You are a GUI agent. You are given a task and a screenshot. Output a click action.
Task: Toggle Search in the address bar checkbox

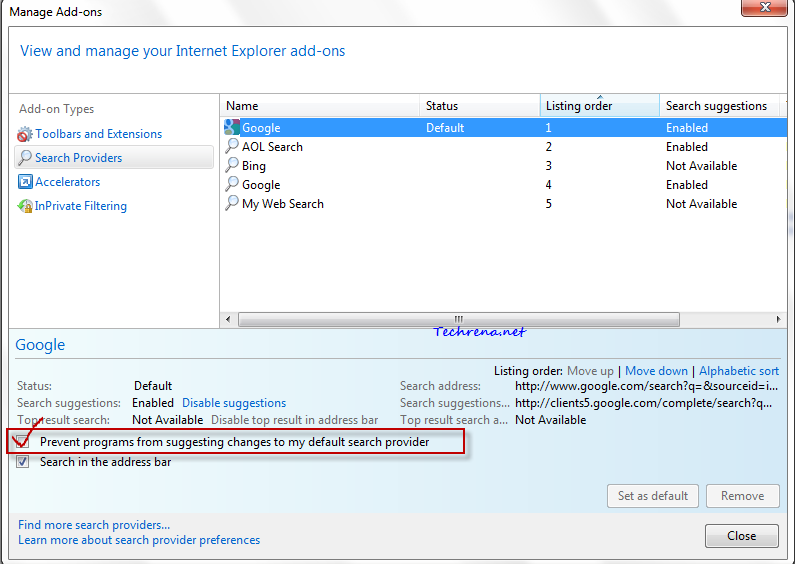22,462
